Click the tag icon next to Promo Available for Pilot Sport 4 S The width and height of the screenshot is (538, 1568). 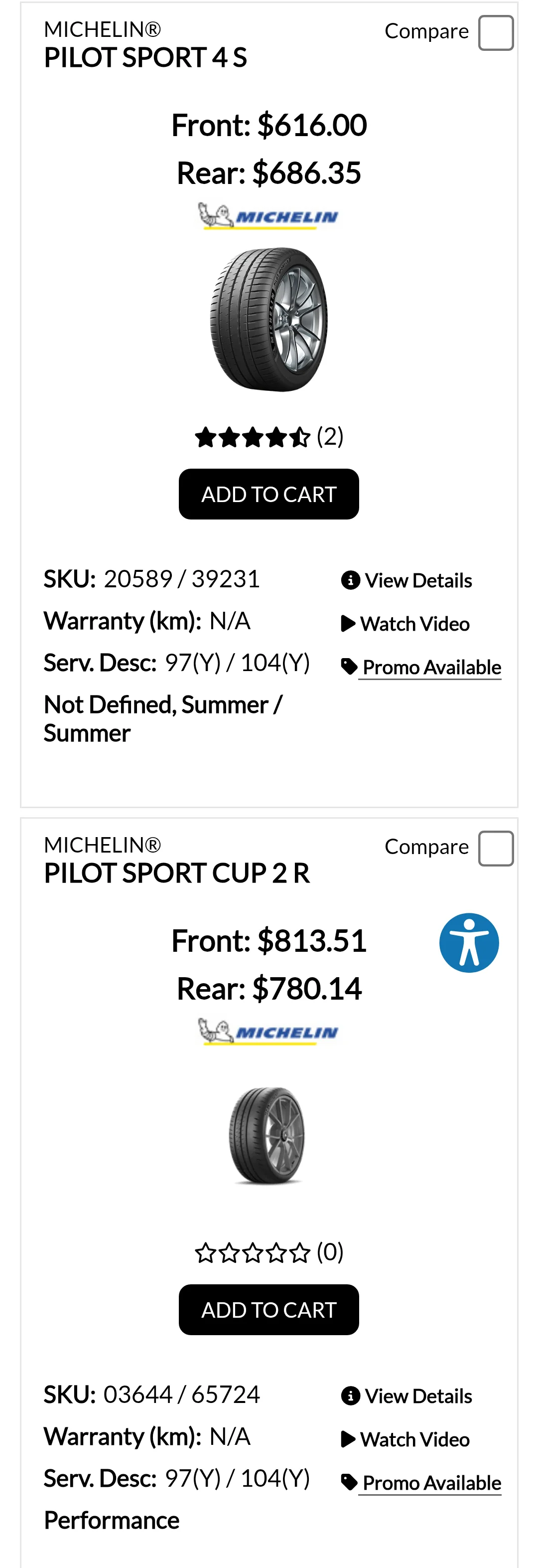(x=349, y=665)
